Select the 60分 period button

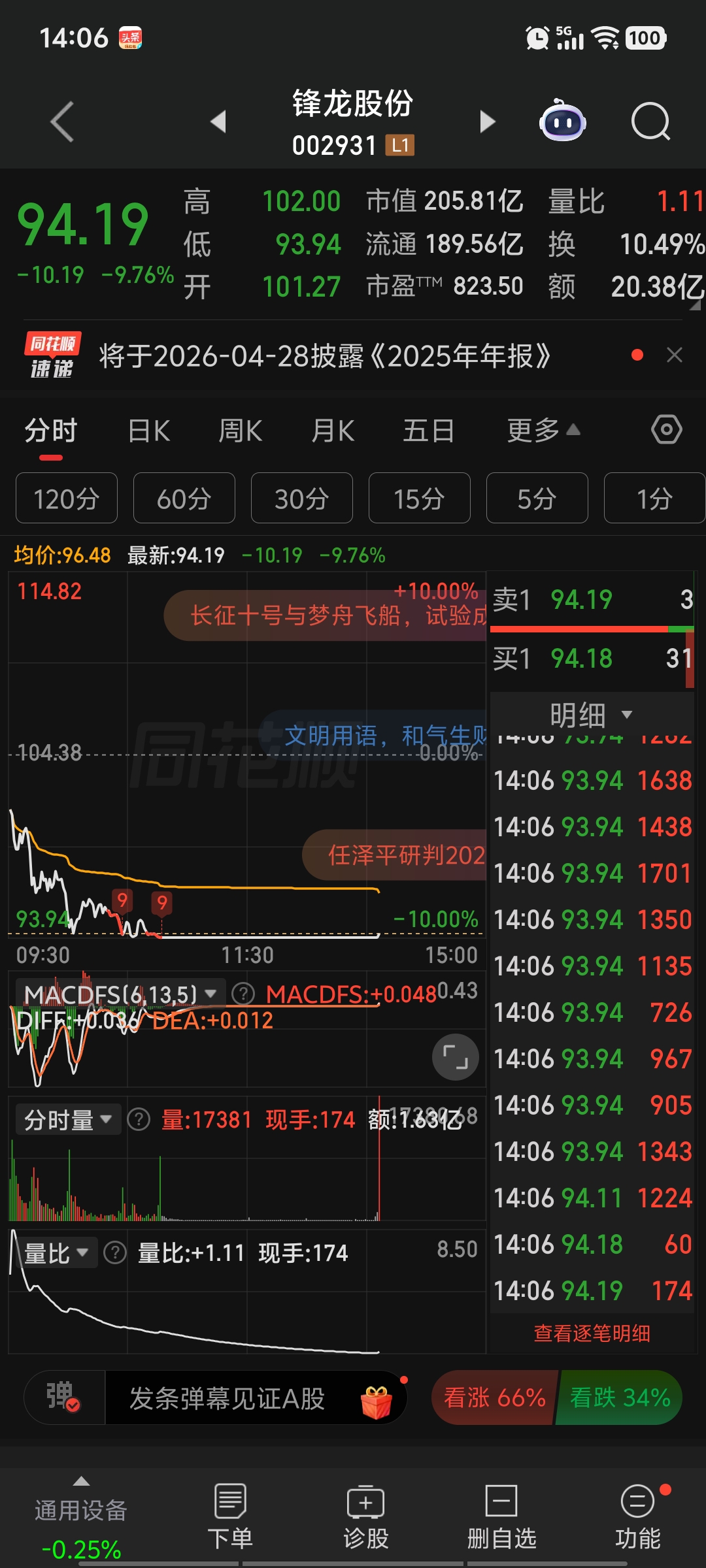[x=184, y=498]
